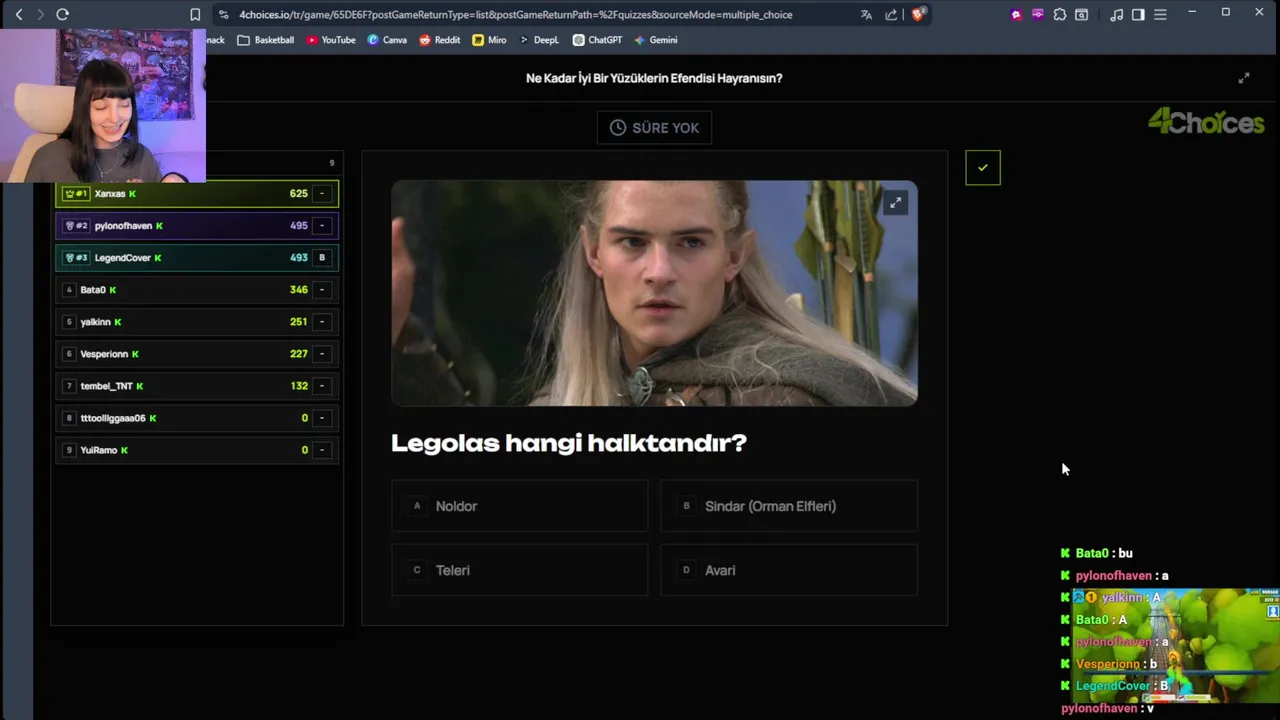The width and height of the screenshot is (1280, 720).
Task: Select player row pylonofhaven
Action: coord(197,226)
